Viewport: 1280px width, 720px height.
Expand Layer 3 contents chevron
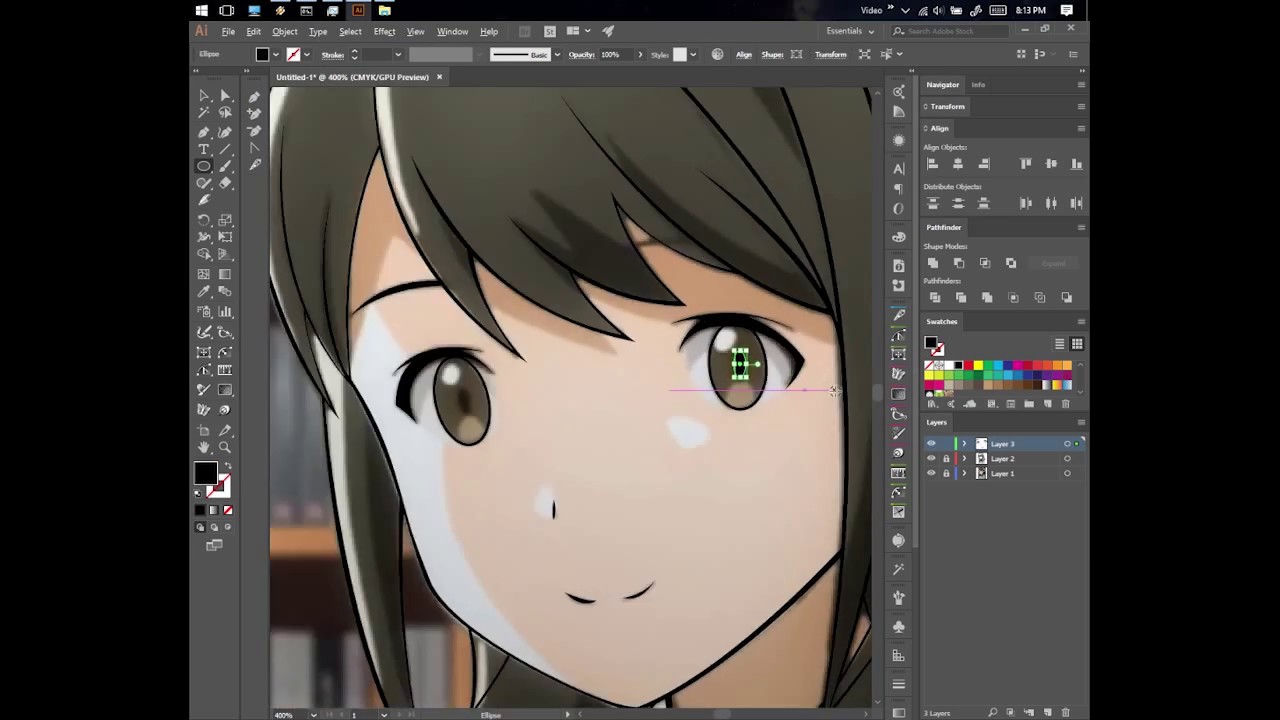pos(965,443)
